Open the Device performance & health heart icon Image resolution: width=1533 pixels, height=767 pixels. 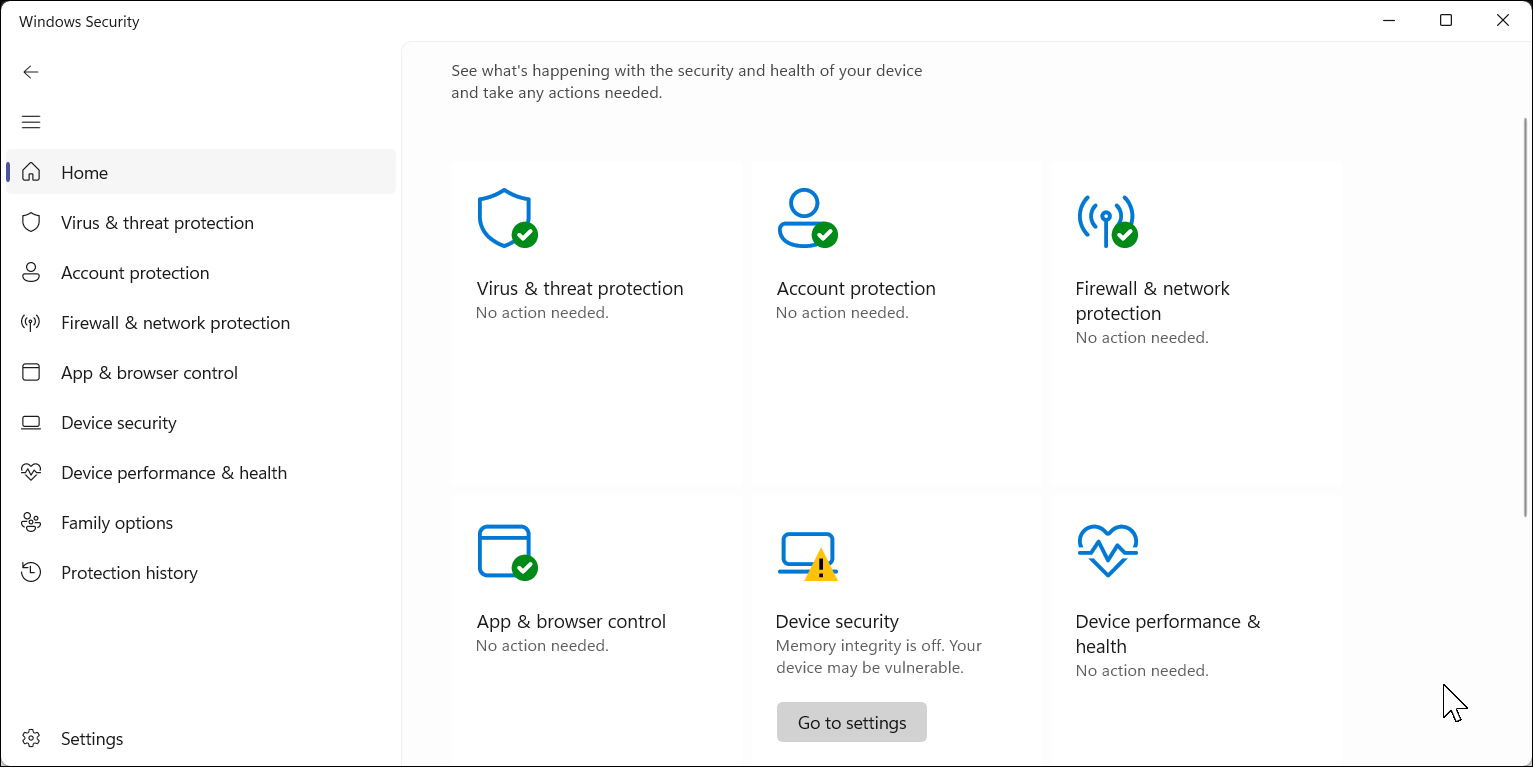tap(1107, 551)
